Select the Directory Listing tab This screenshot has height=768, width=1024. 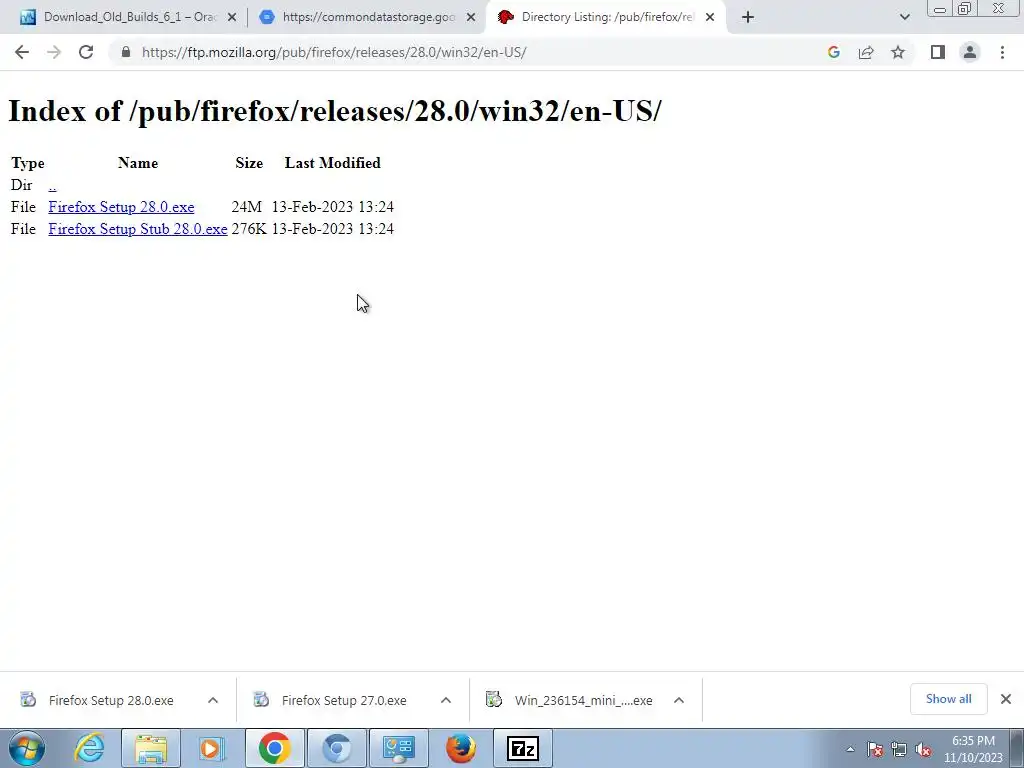606,17
